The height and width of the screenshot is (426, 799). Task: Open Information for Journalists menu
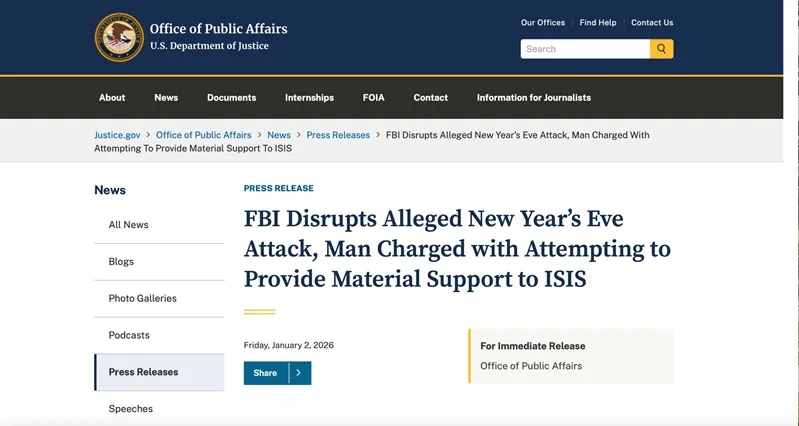(x=533, y=98)
